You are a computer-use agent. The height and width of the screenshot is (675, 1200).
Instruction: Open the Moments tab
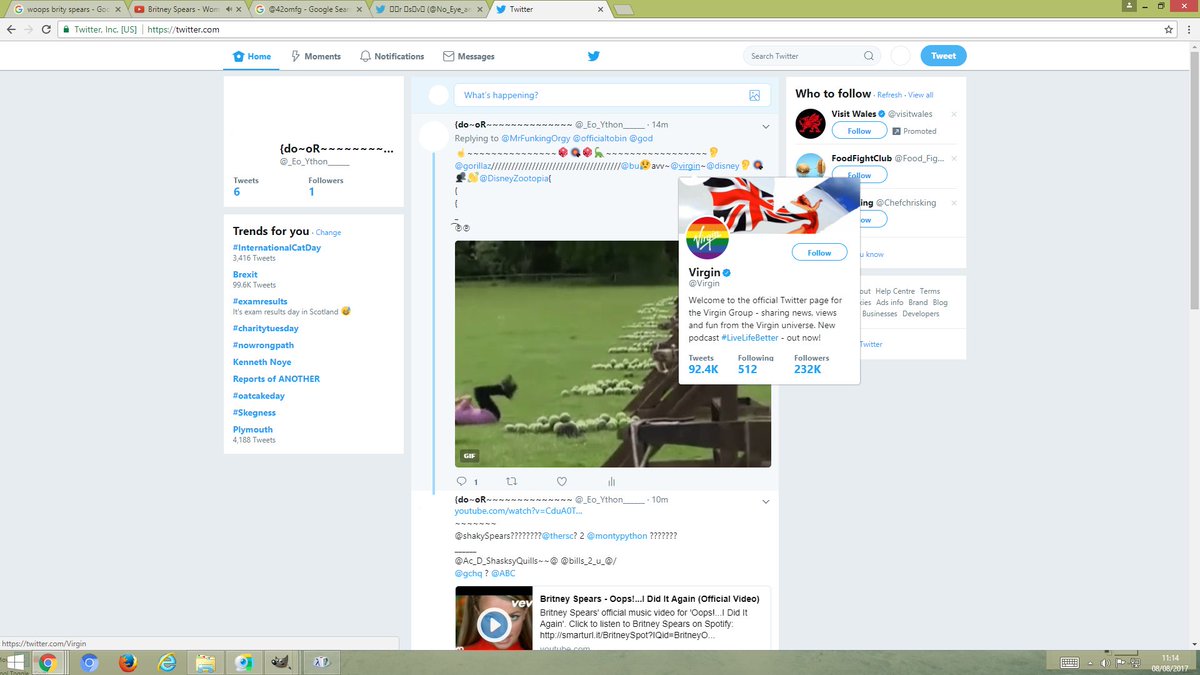(316, 56)
